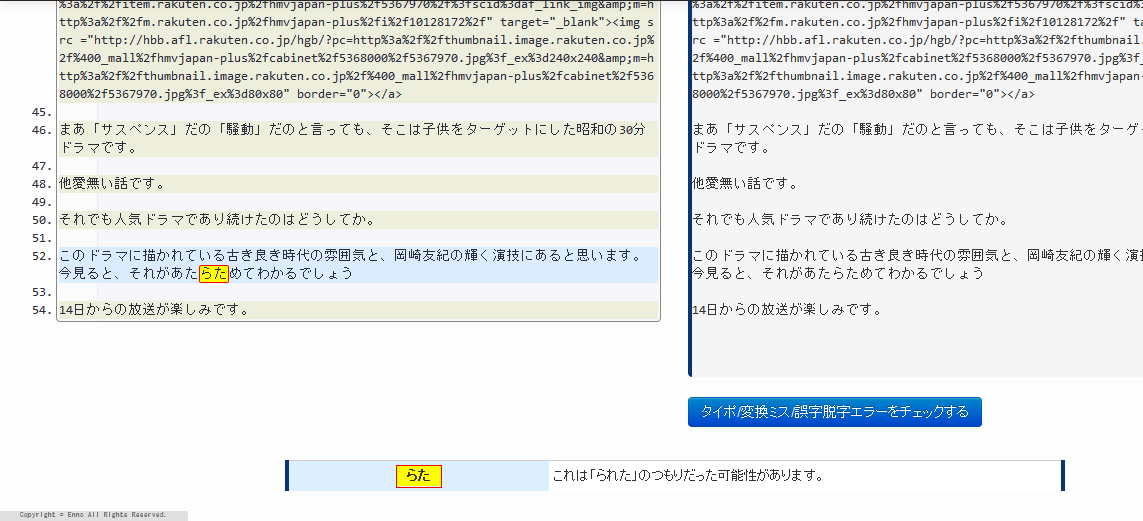1143x521 pixels.
Task: Click the suggestion text mentioning 「られた」
Action: pyautogui.click(x=687, y=476)
